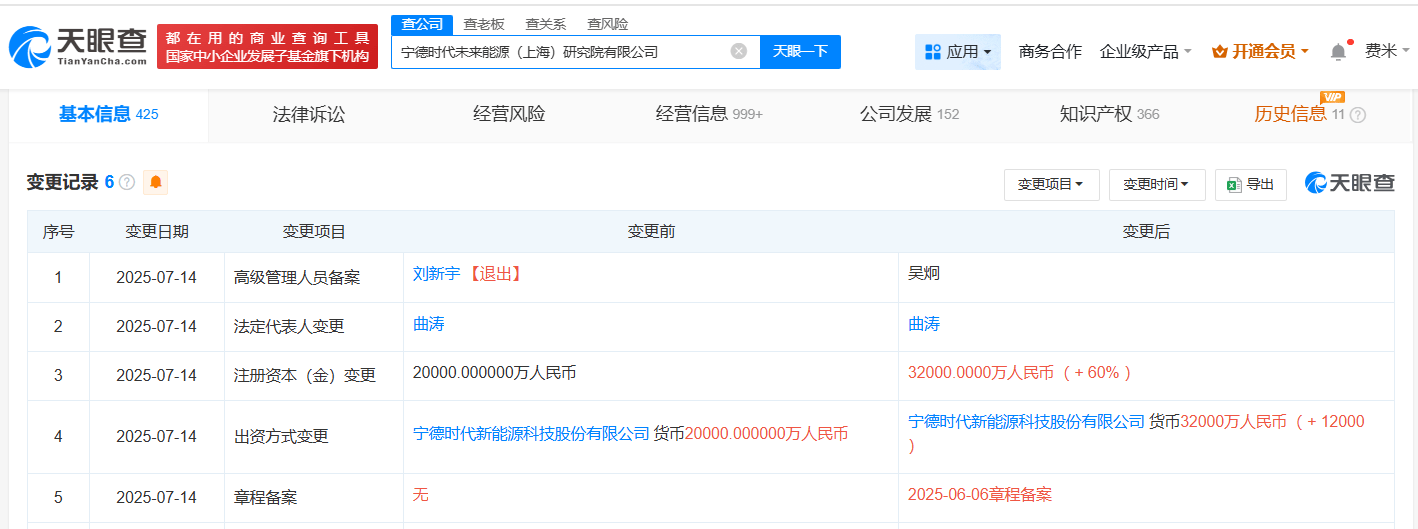Viewport: 1418px width, 529px height.
Task: Switch to the 查老板 search tab
Action: [484, 24]
